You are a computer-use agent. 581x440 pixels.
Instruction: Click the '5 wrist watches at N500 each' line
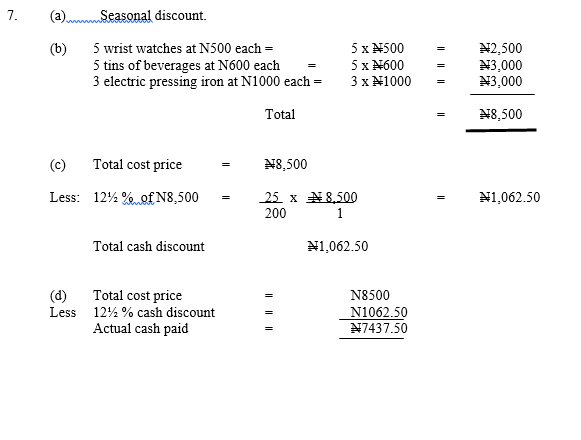[183, 49]
